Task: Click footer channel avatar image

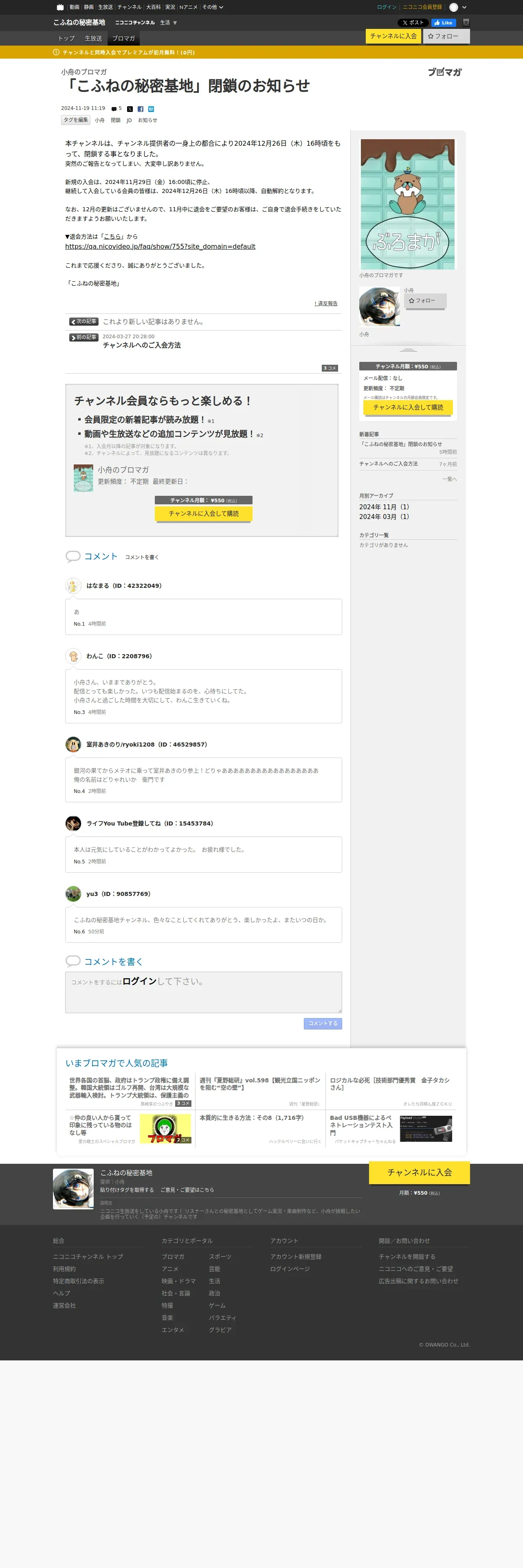Action: (73, 1189)
